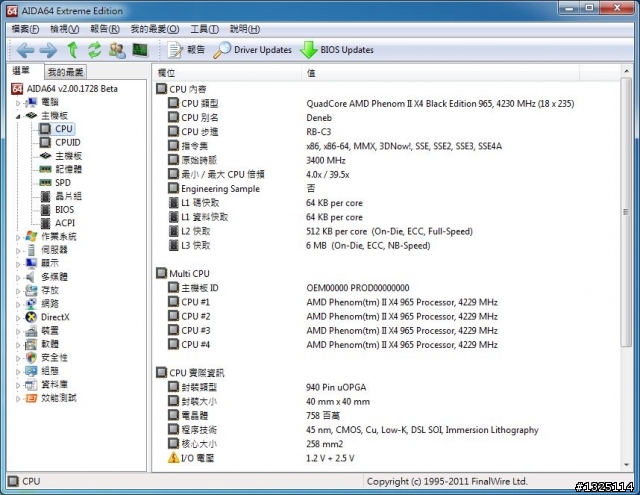640x495 pixels.
Task: Select the 940 Pin uOPGA value
Action: pos(336,387)
